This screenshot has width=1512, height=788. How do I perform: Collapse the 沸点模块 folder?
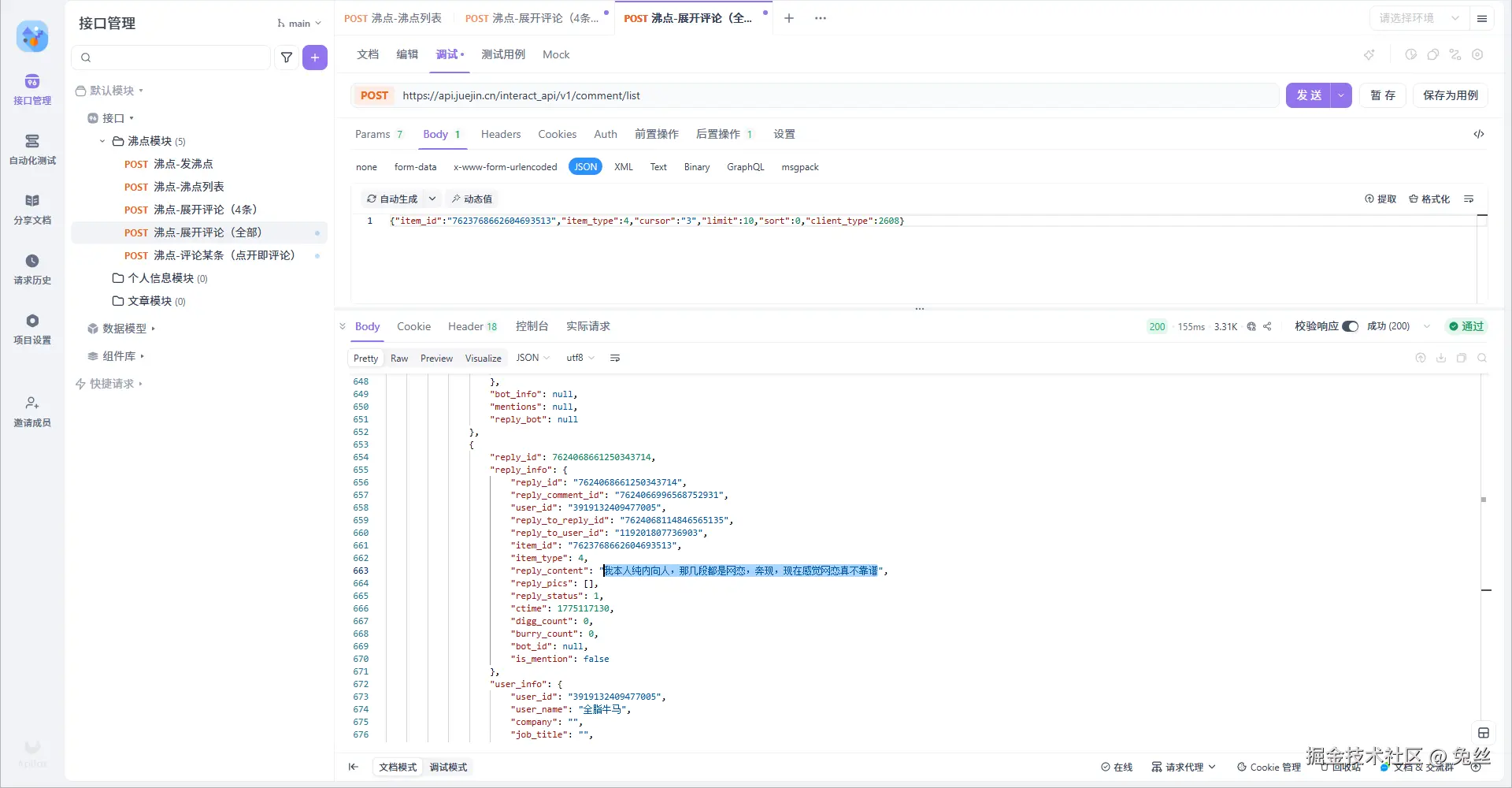coord(102,141)
